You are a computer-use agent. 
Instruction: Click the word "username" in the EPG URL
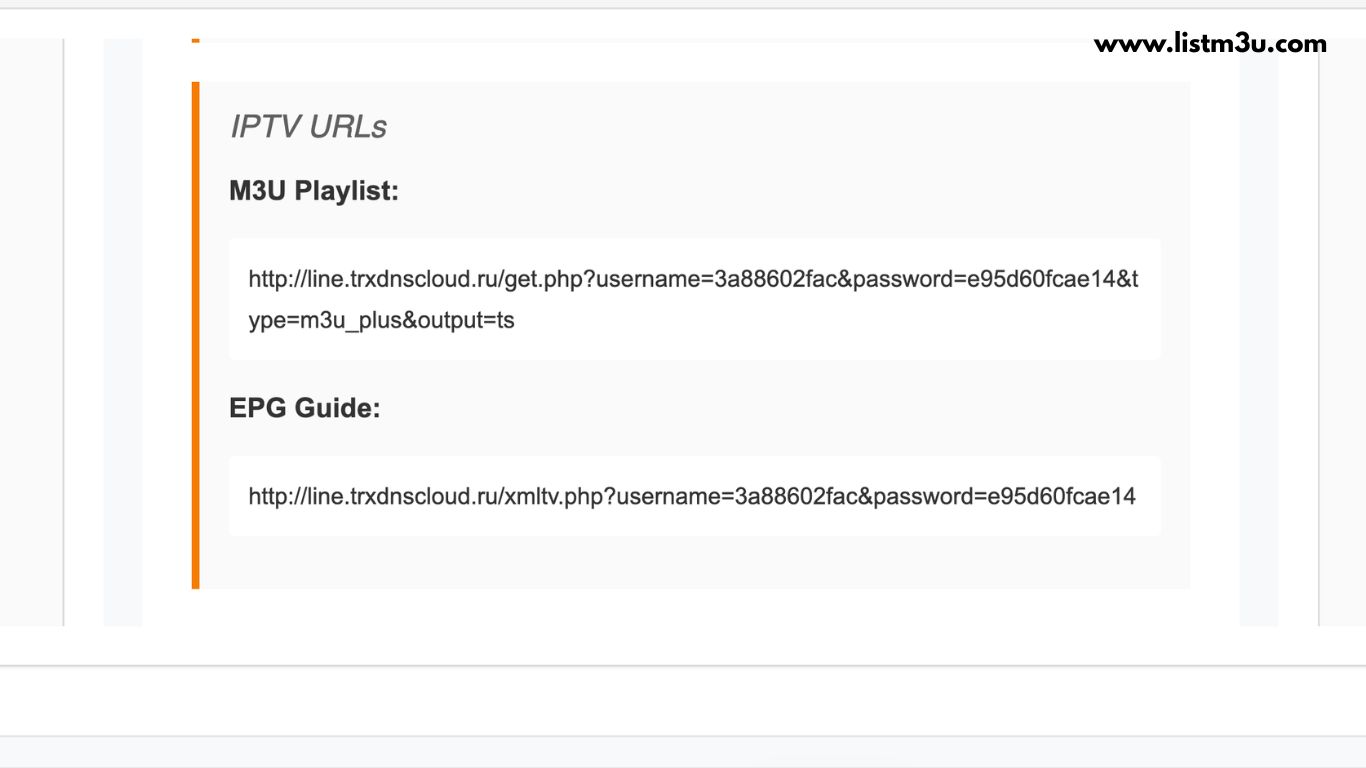click(x=667, y=496)
